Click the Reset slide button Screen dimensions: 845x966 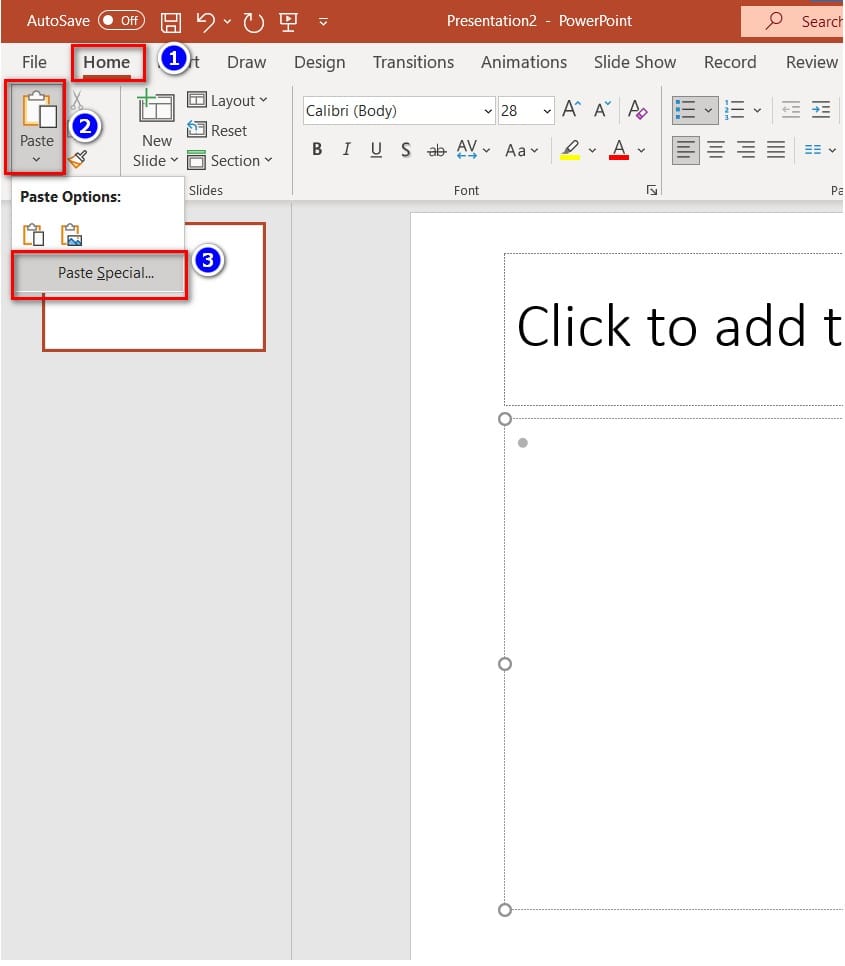[x=217, y=130]
